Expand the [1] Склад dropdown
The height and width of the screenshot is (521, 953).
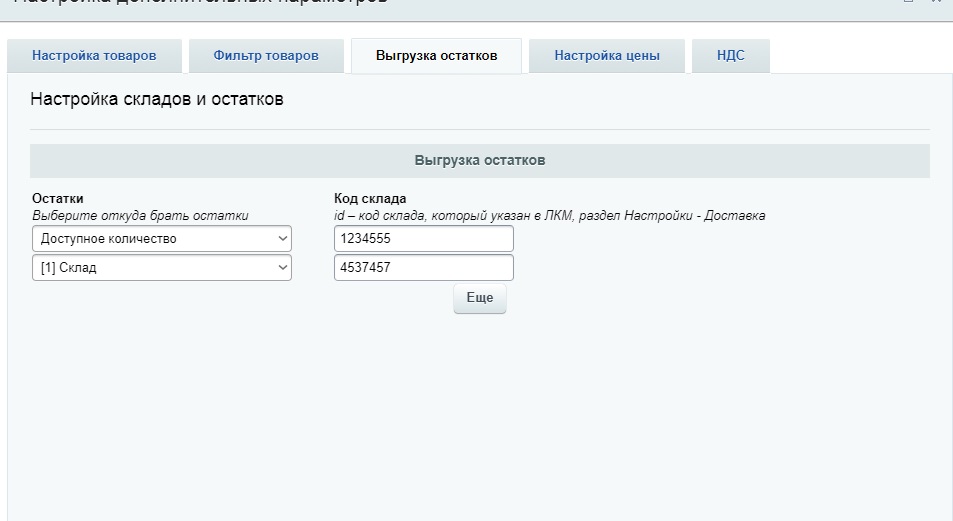(x=161, y=268)
